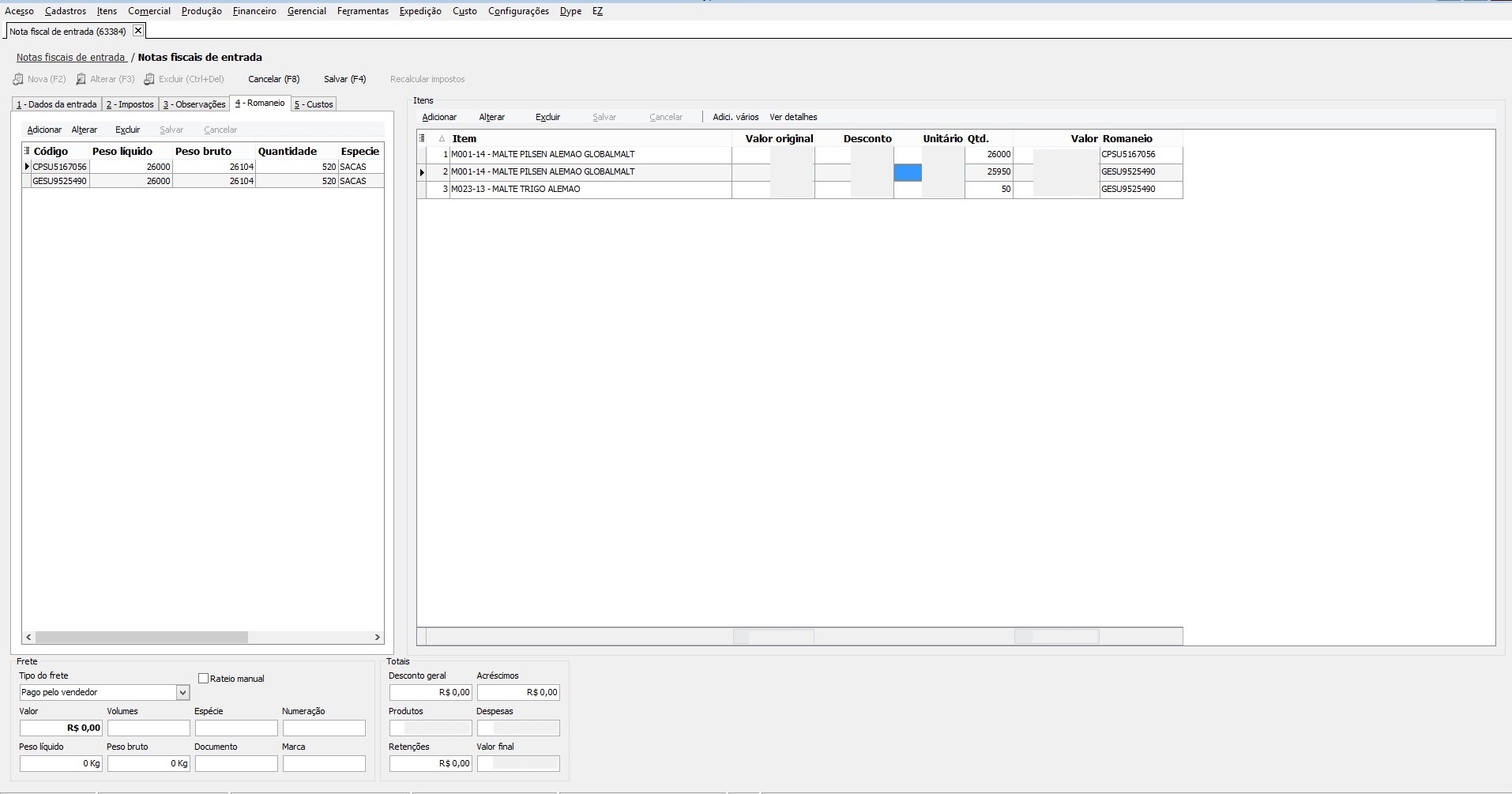The image size is (1512, 794).
Task: Click Alterar in the Romaneio panel
Action: [x=85, y=130]
